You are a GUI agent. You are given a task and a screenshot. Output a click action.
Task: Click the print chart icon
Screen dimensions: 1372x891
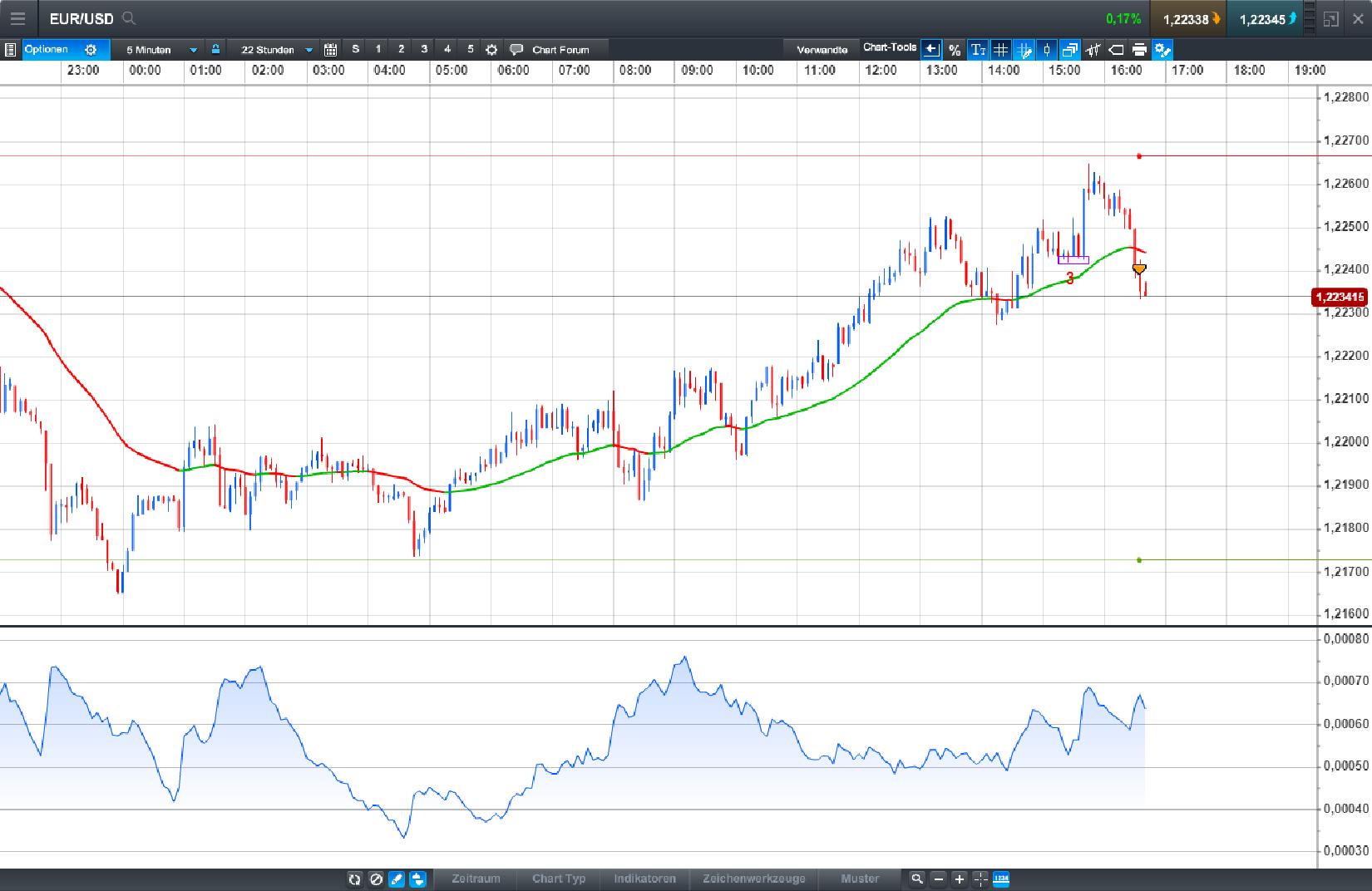click(1138, 49)
